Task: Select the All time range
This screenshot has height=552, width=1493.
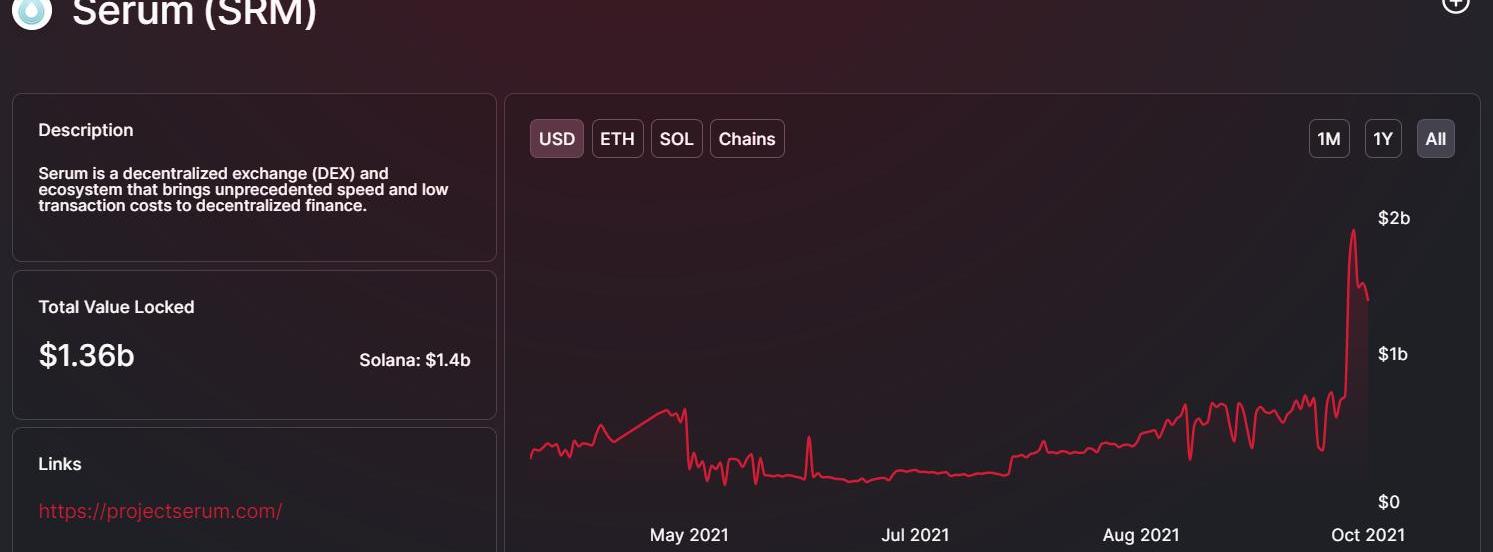Action: (x=1436, y=139)
